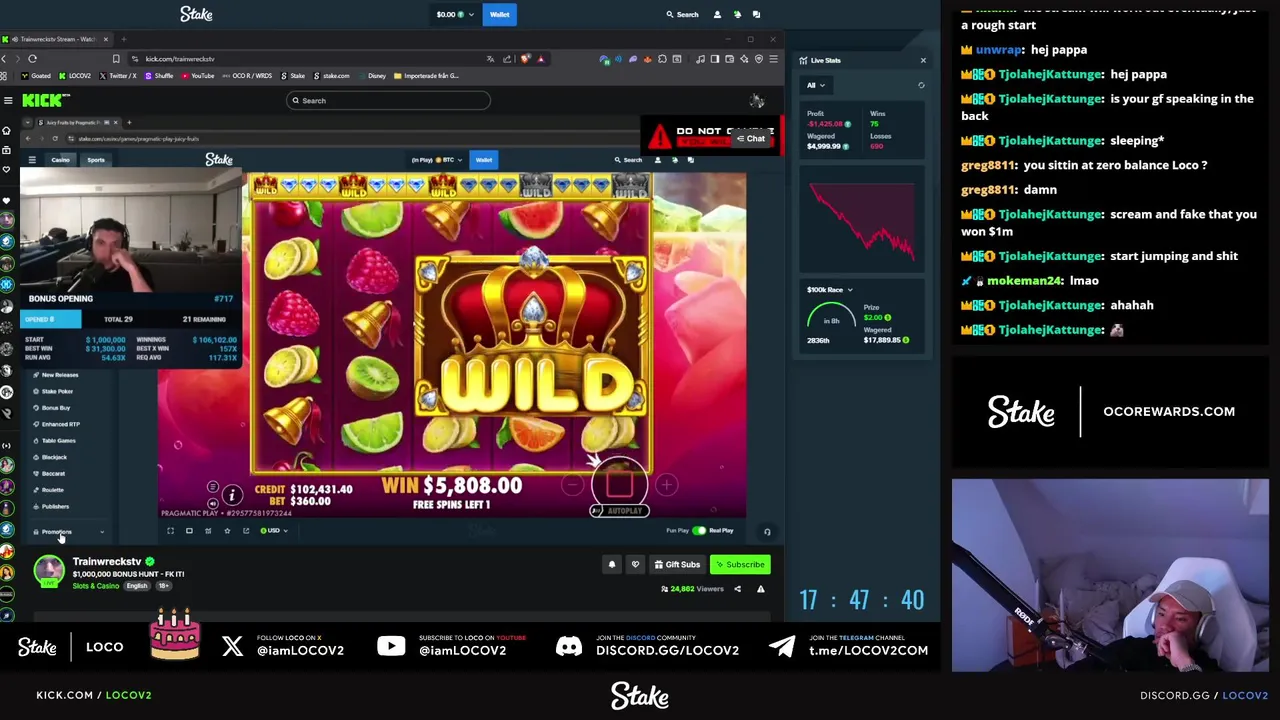
Task: Open Roulette in casino sidebar
Action: pyautogui.click(x=50, y=490)
